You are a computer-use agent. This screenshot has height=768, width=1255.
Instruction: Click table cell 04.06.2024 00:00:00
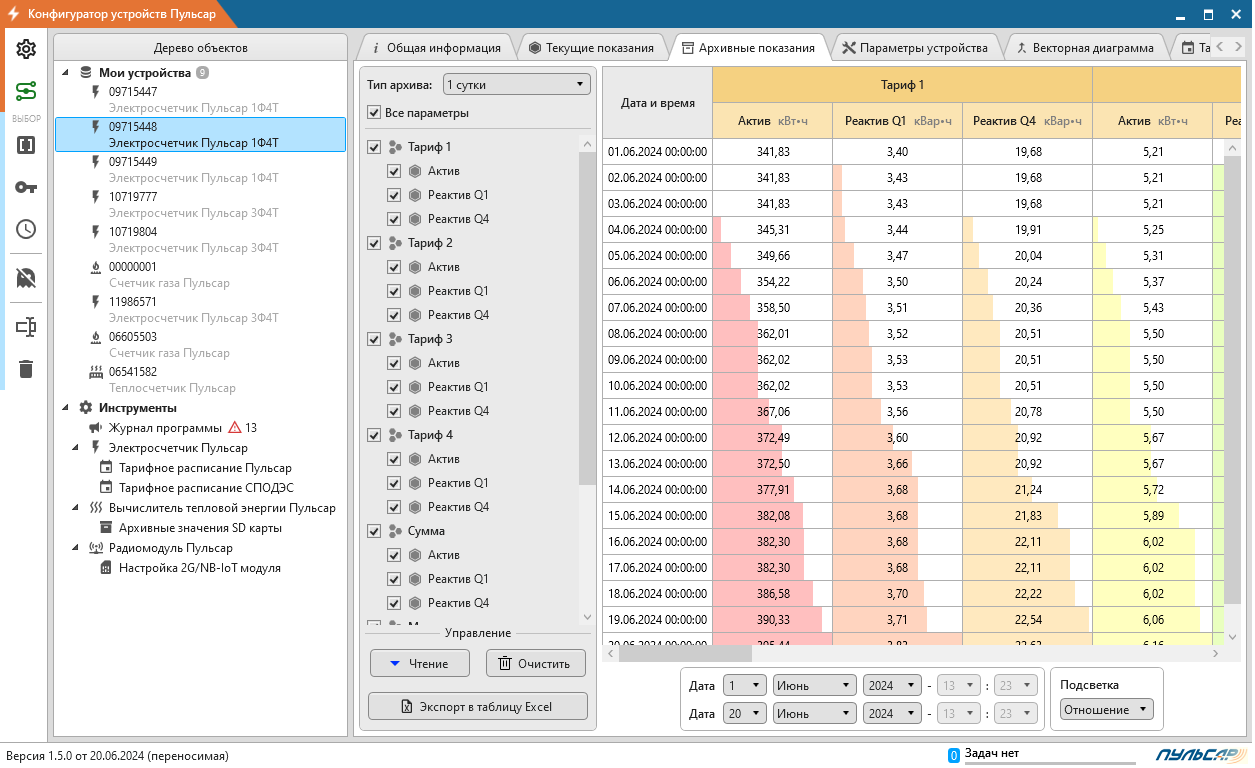(x=658, y=230)
